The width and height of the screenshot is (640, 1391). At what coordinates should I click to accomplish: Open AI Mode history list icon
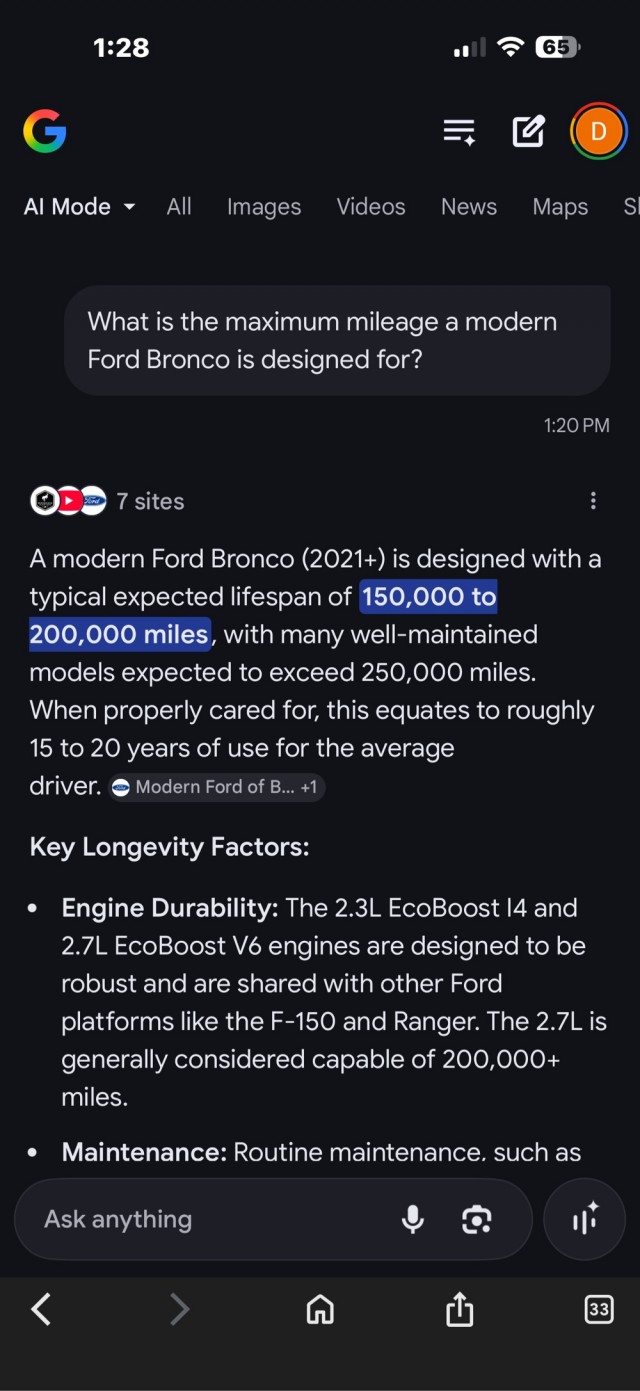click(459, 131)
